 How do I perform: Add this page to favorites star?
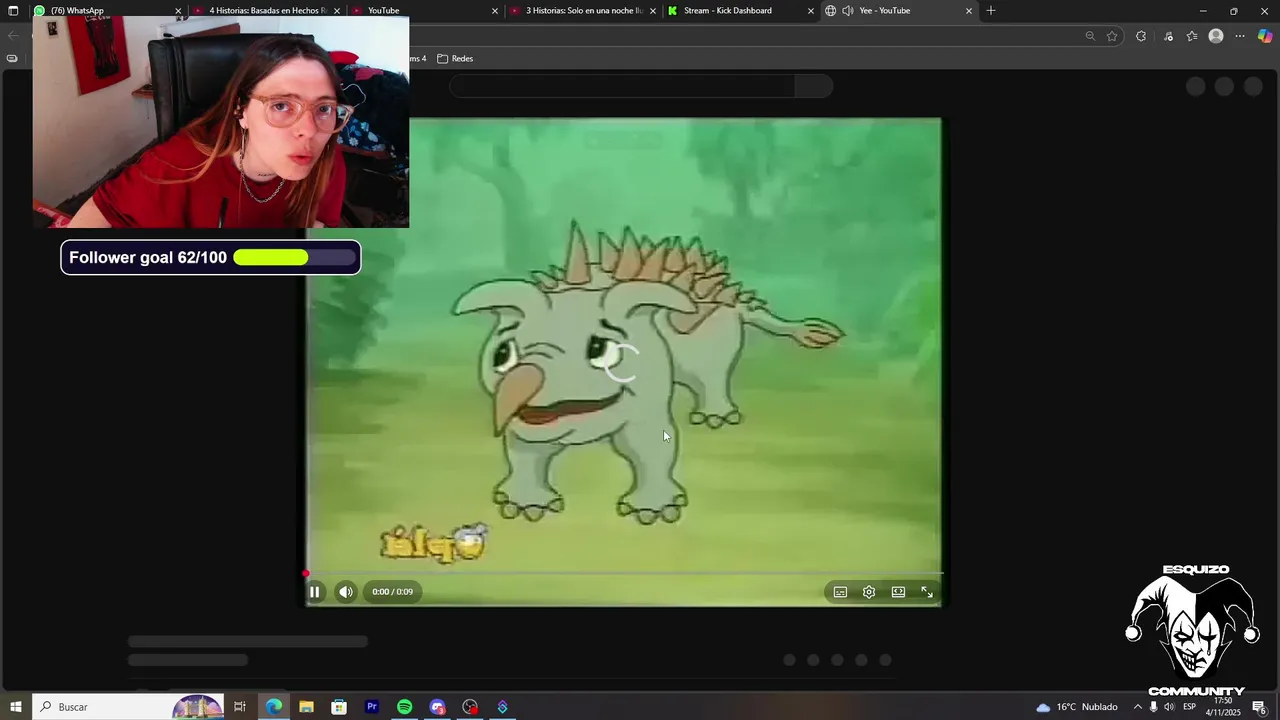(1112, 36)
